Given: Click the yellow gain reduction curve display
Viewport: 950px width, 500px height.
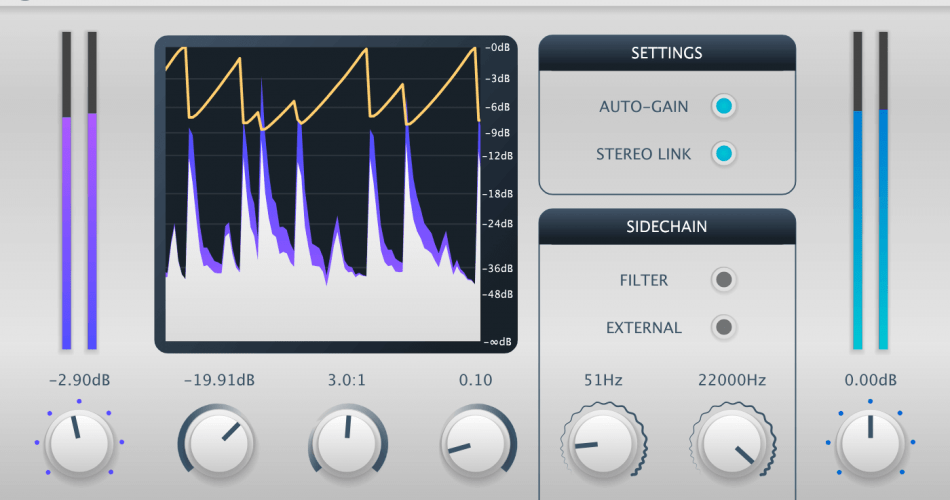Looking at the screenshot, I should [x=323, y=194].
